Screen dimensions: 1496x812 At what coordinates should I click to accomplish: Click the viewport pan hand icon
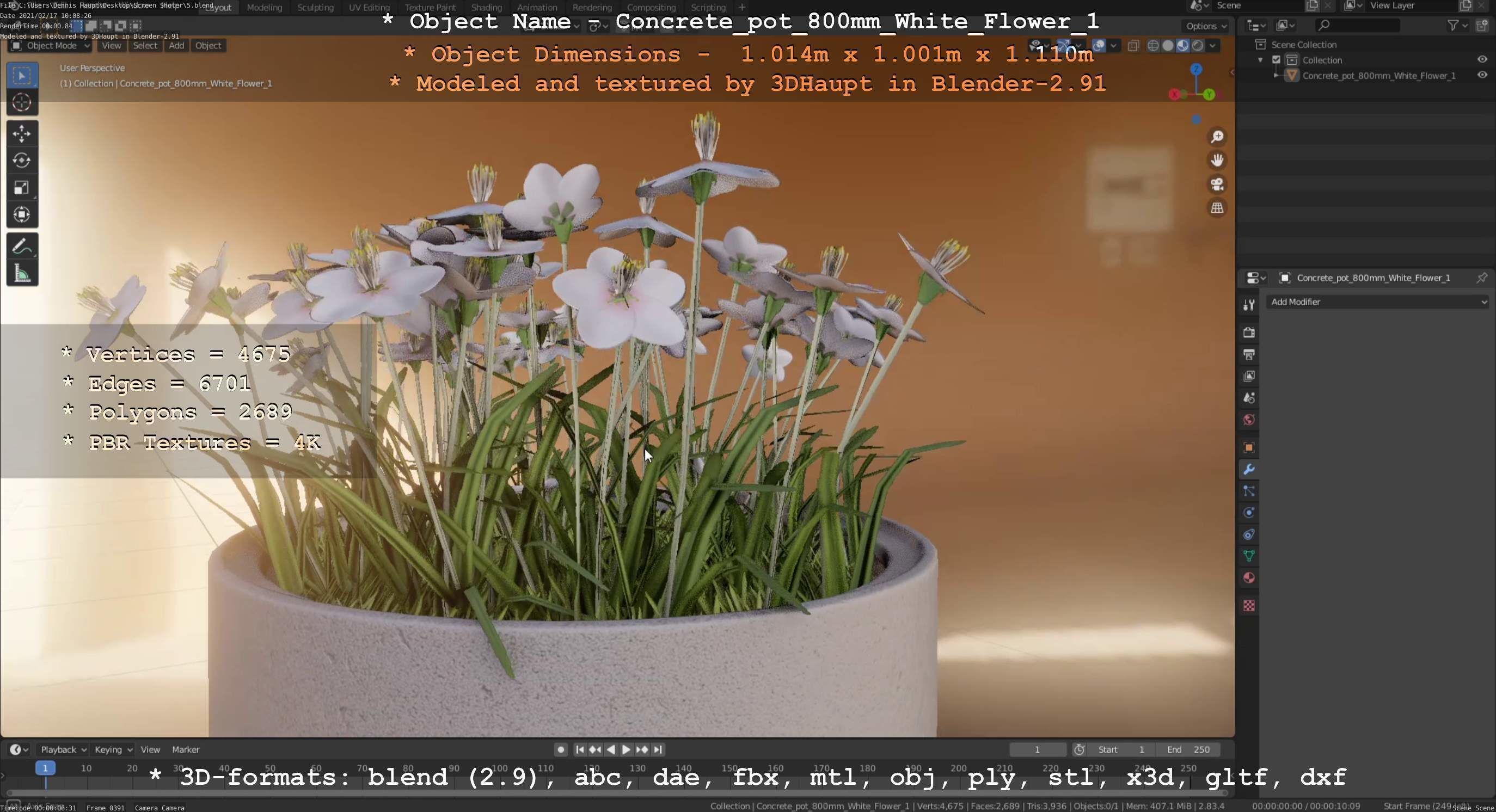(x=1217, y=160)
